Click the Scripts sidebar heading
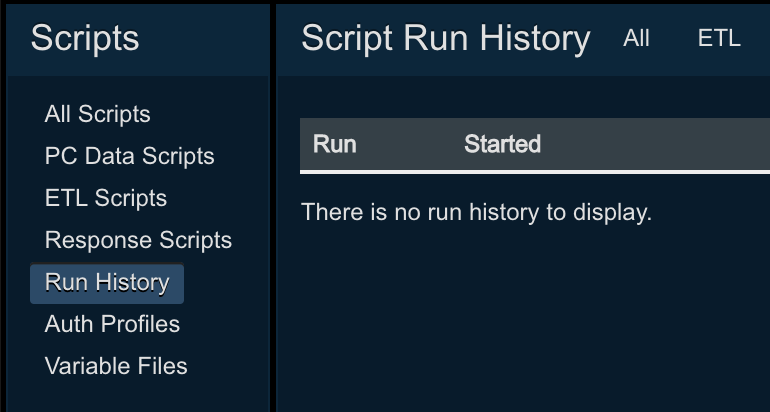770x412 pixels. pyautogui.click(x=85, y=39)
